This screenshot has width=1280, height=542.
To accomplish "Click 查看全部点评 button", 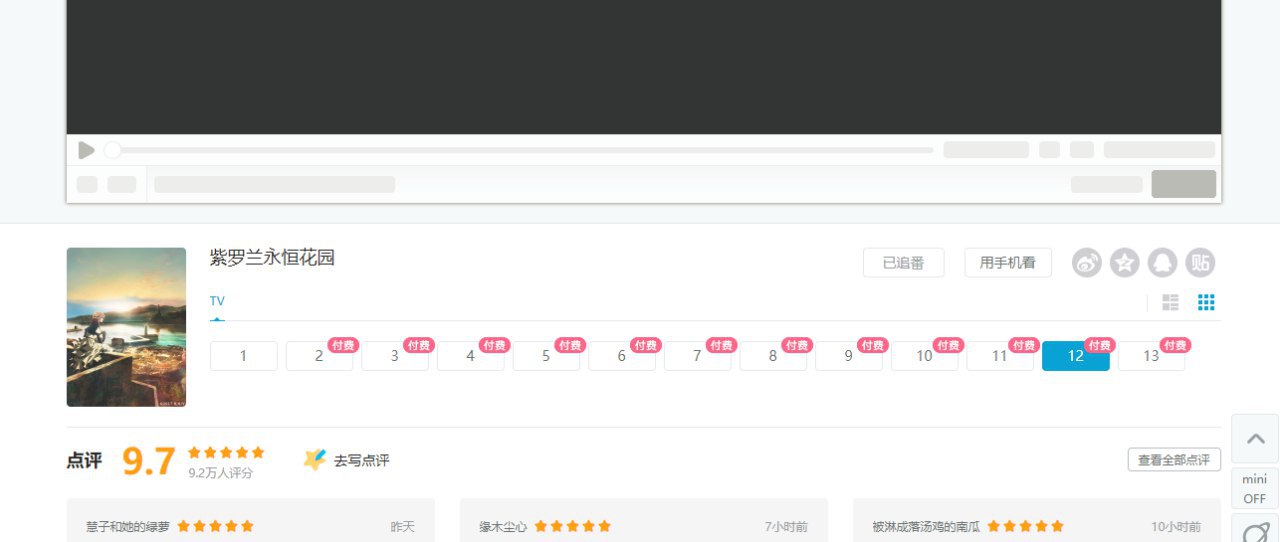I will point(1174,460).
